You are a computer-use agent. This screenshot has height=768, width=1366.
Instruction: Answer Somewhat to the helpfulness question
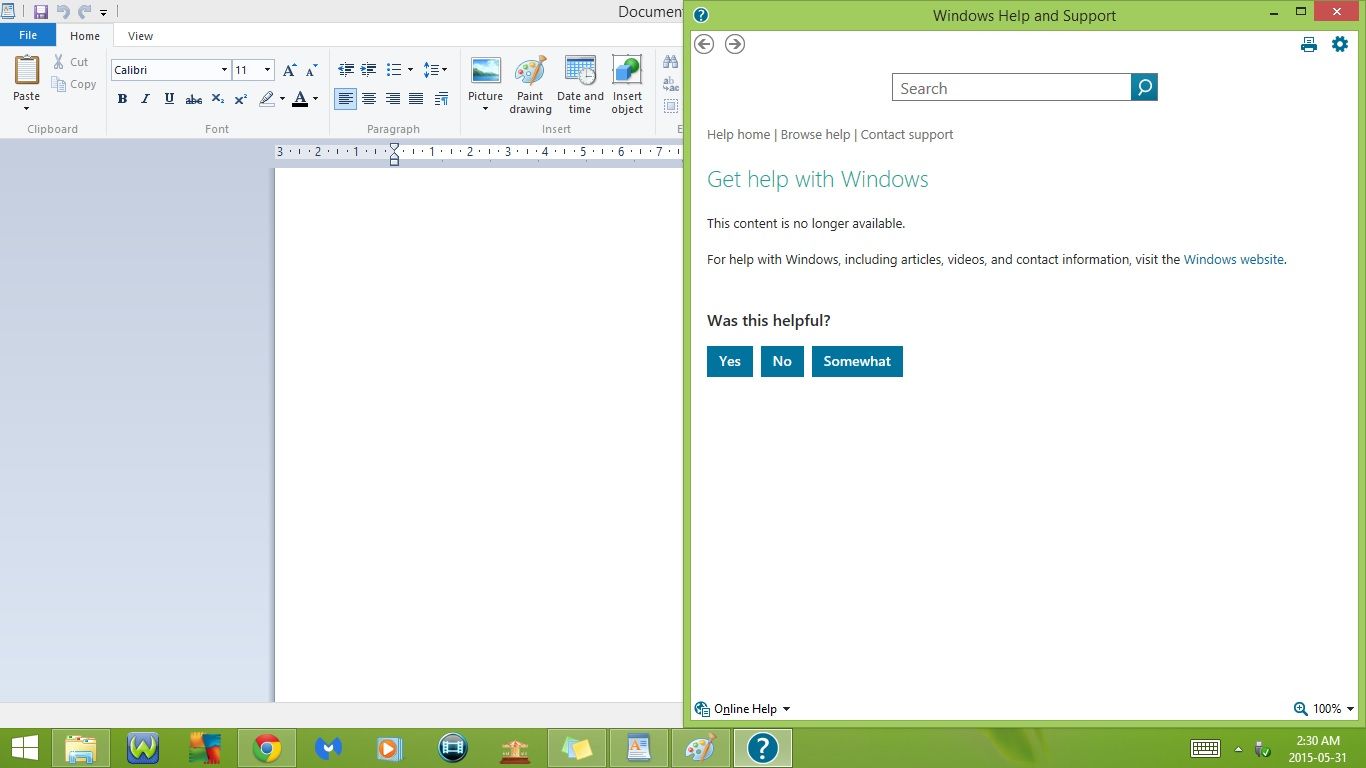coord(857,361)
